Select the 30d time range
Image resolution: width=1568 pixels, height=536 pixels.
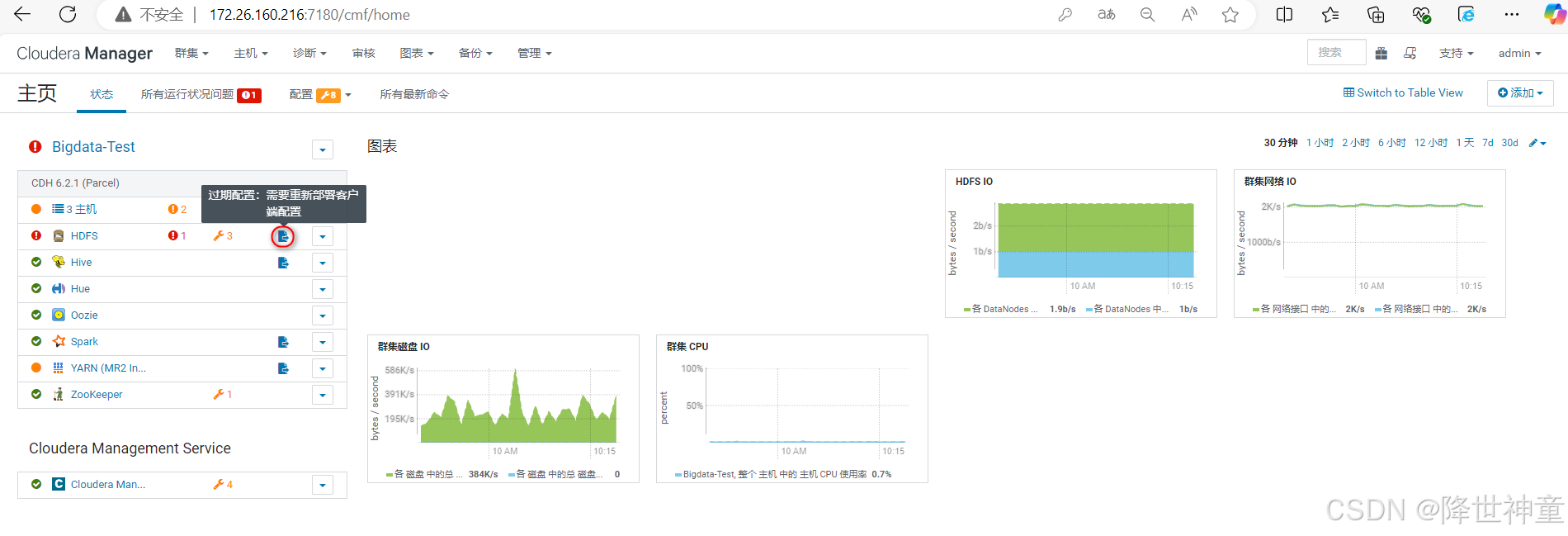click(1509, 143)
